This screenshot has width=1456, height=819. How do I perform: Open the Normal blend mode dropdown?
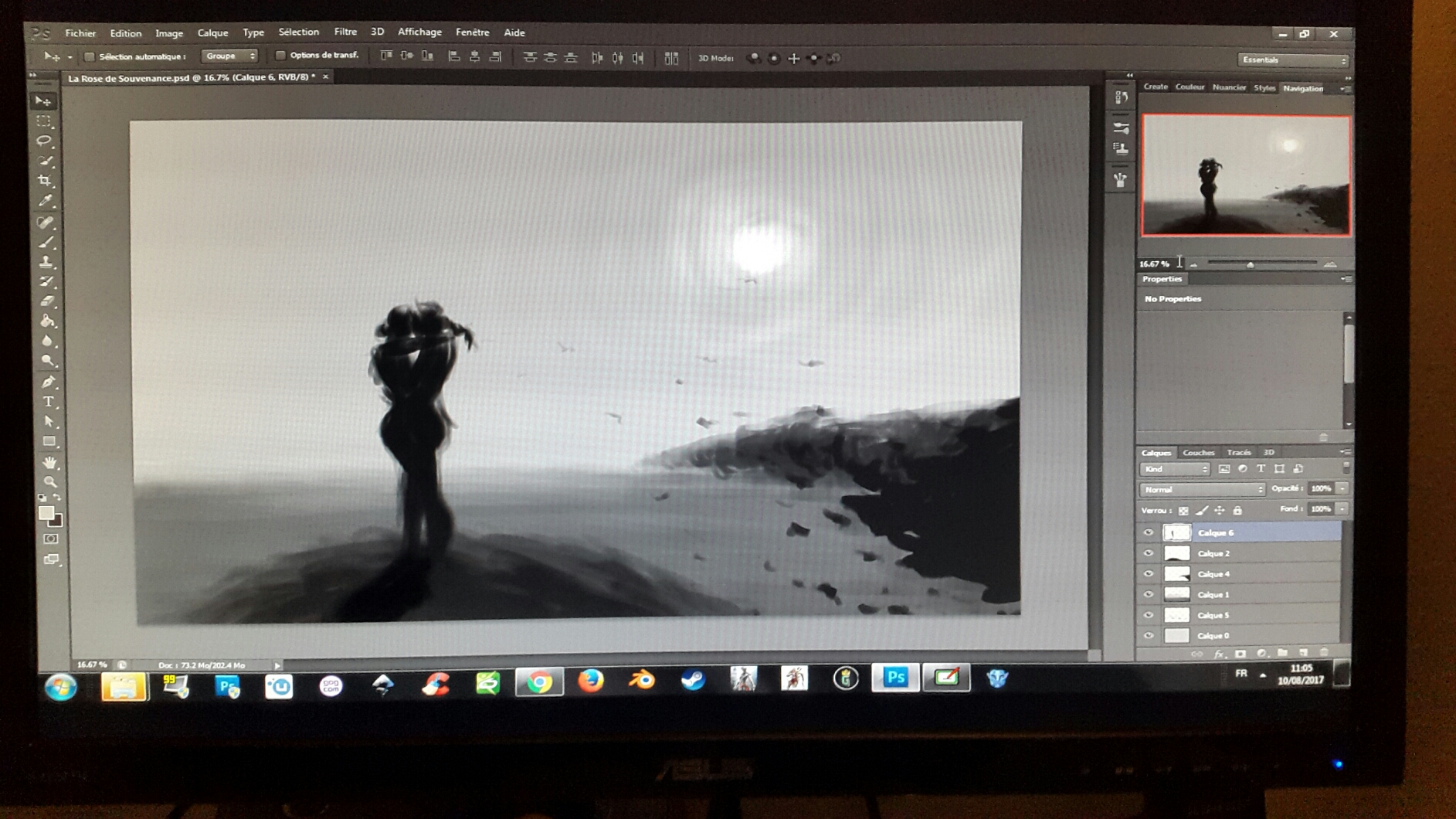[1203, 489]
